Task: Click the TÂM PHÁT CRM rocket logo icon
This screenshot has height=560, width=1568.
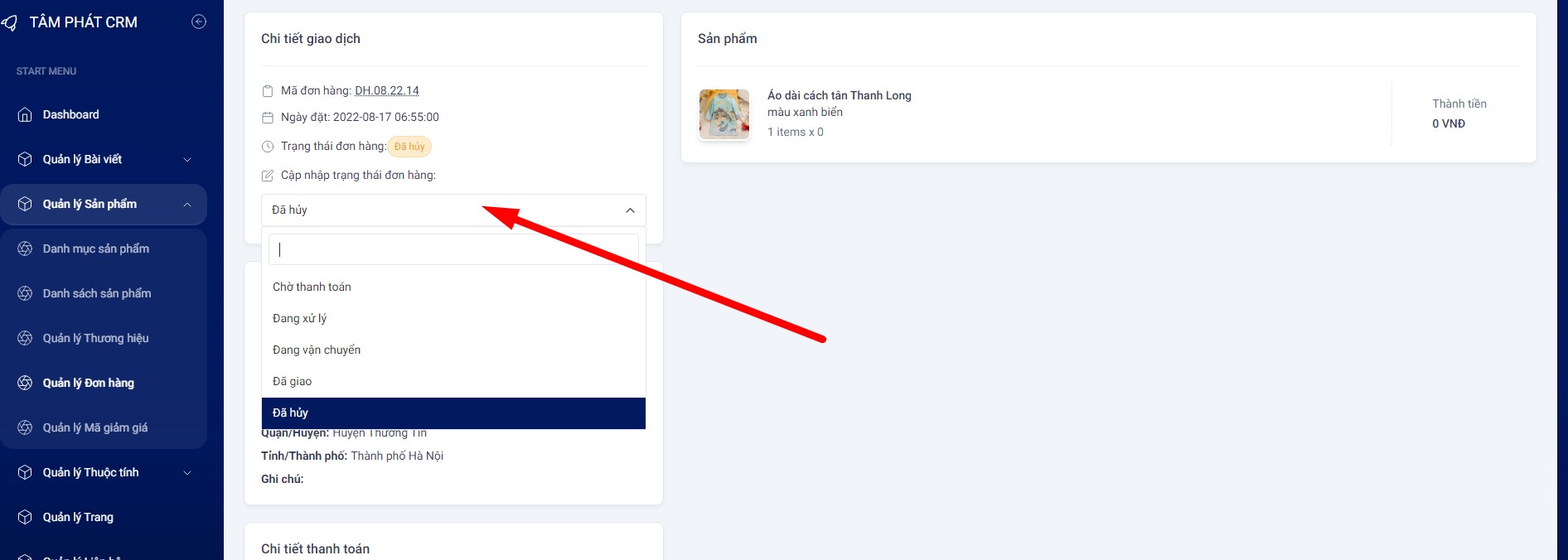Action: (x=9, y=23)
